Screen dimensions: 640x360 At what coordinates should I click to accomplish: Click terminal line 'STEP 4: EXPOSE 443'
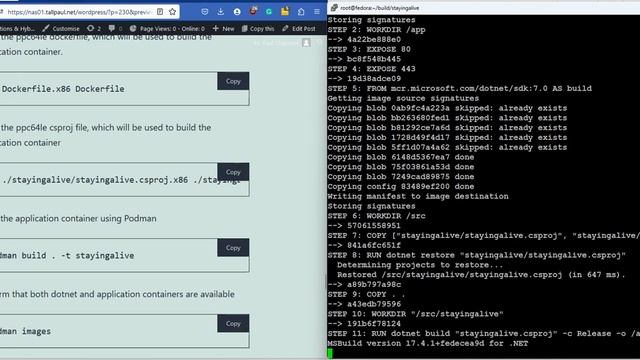point(371,69)
